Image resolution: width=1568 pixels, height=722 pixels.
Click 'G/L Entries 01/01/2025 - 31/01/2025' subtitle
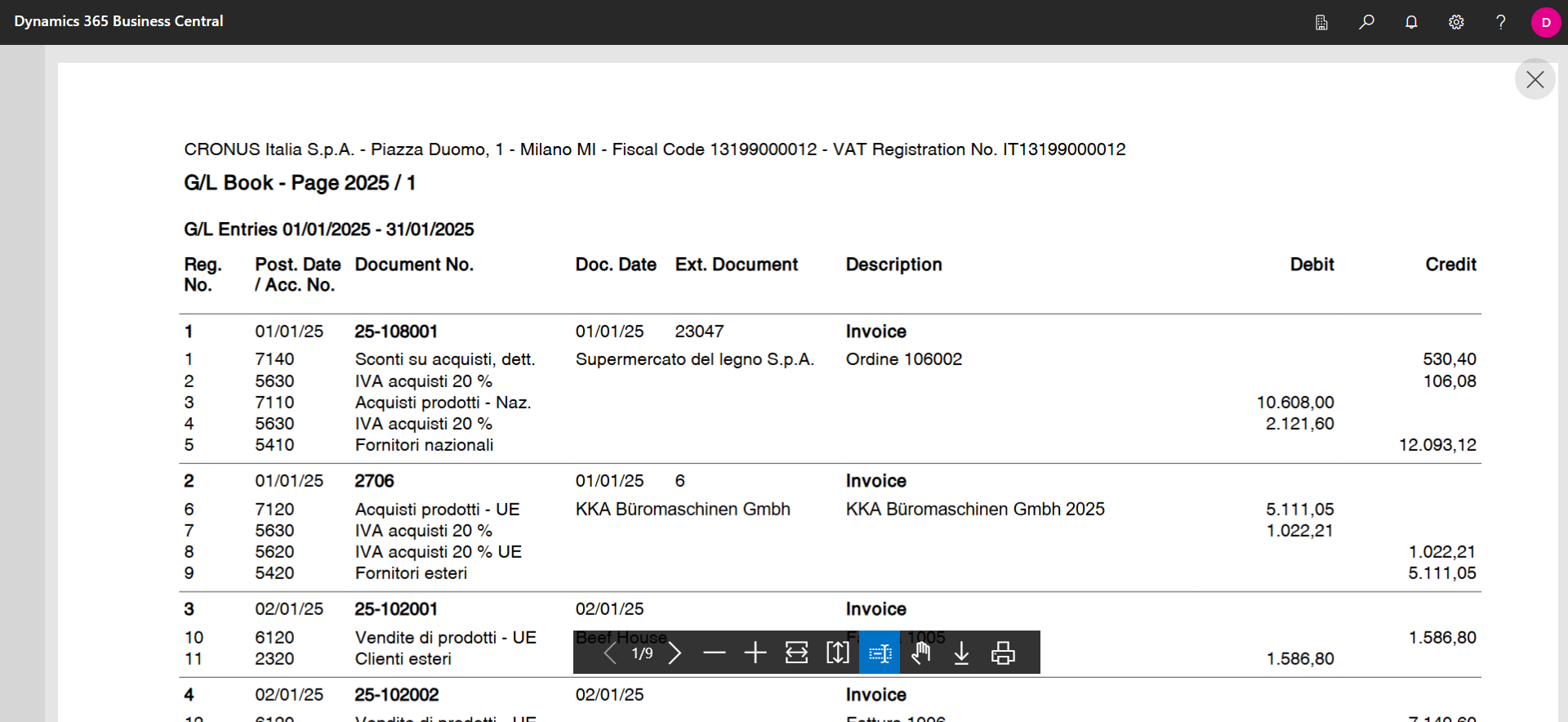click(x=328, y=230)
